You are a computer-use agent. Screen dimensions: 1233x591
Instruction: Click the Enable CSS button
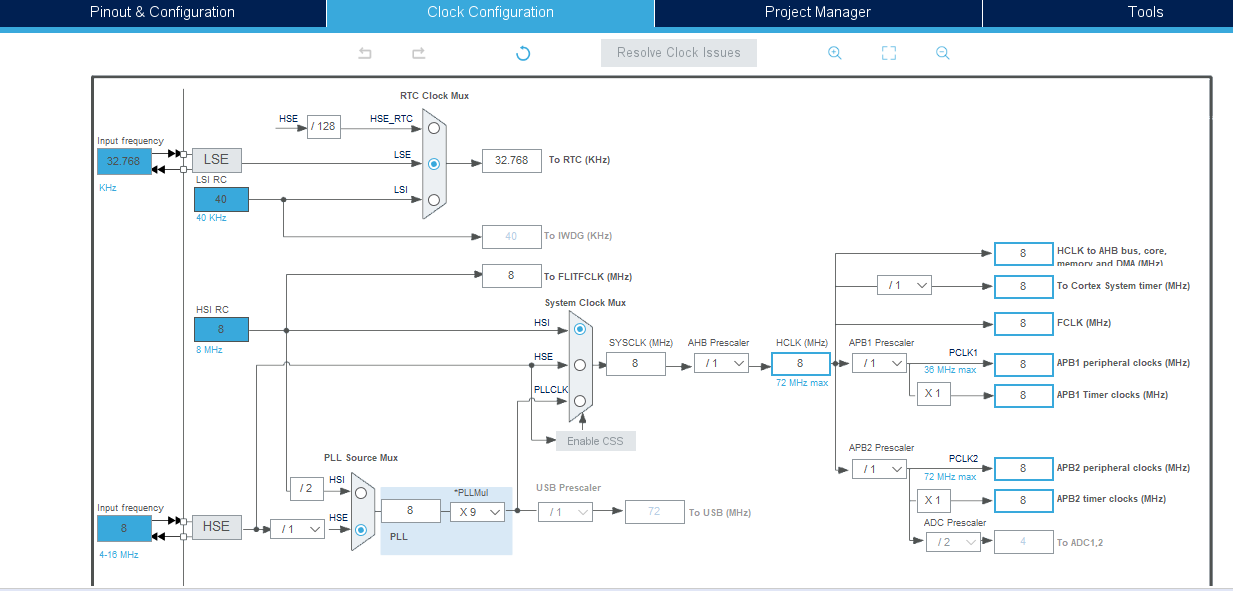tap(596, 441)
